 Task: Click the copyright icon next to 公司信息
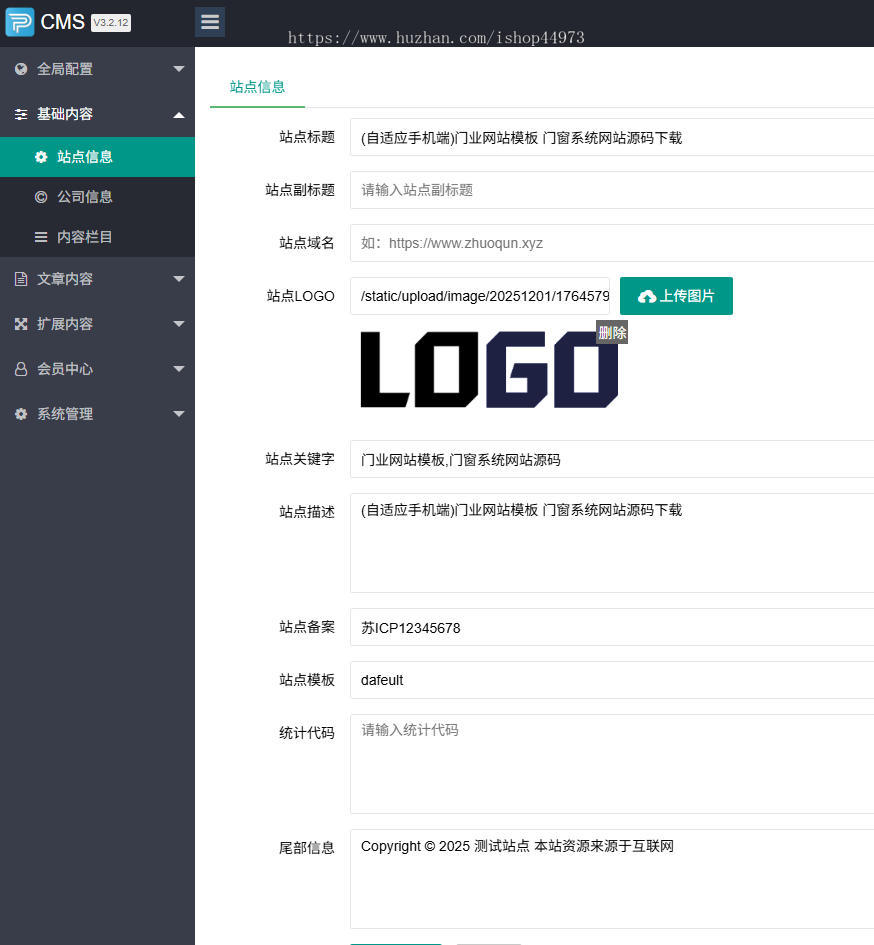[40, 196]
